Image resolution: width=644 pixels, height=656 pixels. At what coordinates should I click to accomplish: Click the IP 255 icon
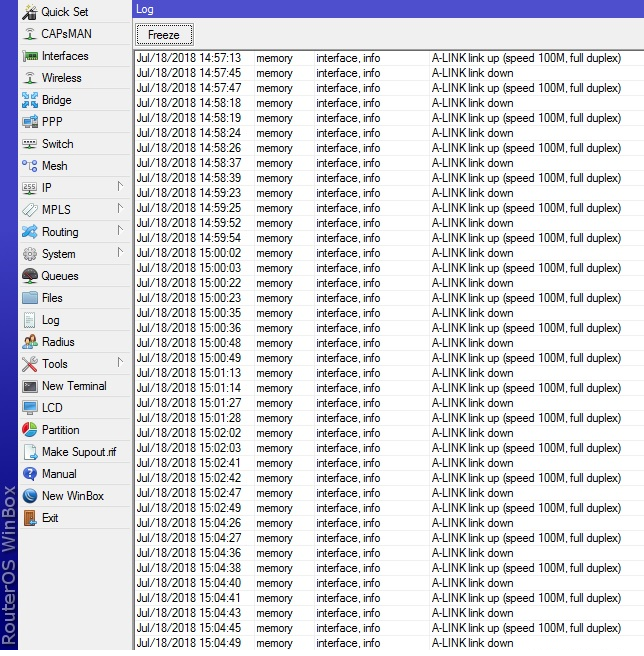[30, 188]
